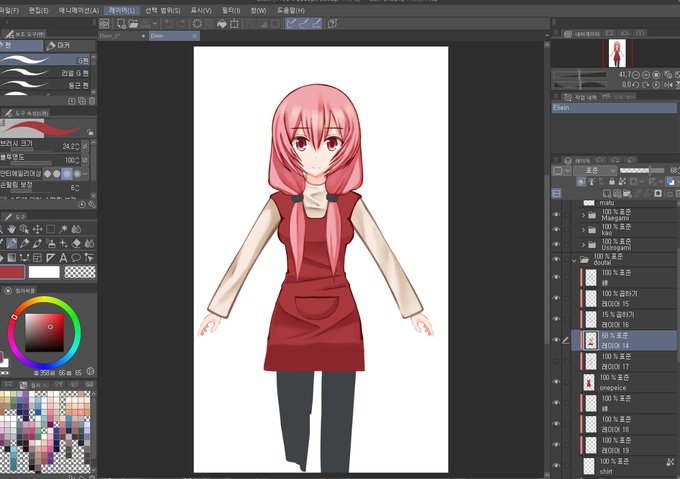
Task: Click the Scale/rotate transform icon
Action: [234, 24]
